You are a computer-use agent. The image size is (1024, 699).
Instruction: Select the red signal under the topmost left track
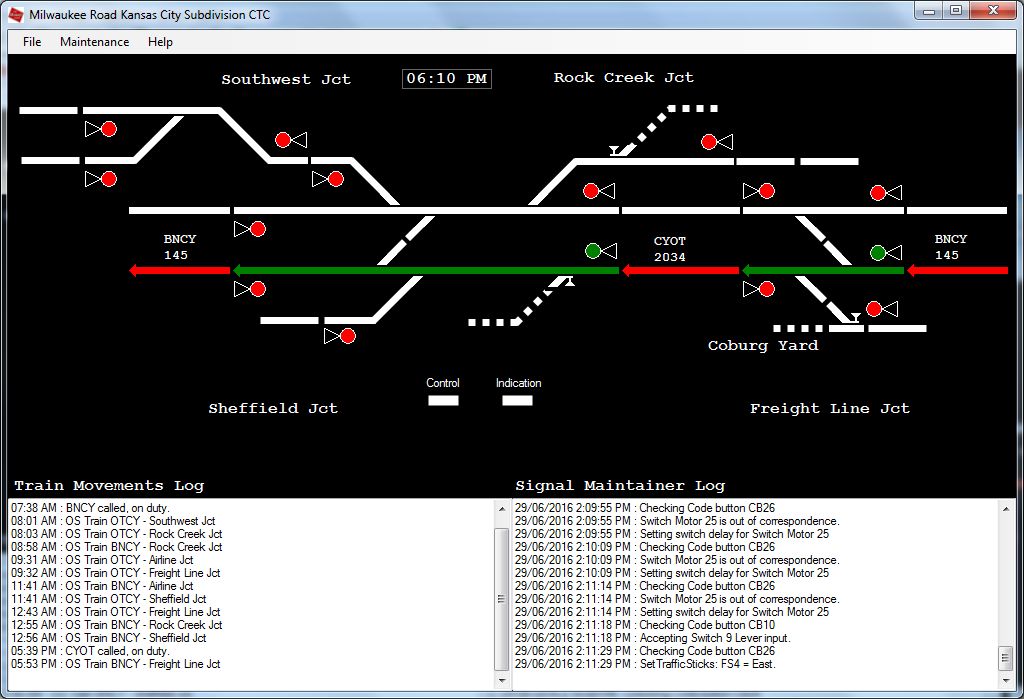pyautogui.click(x=108, y=129)
